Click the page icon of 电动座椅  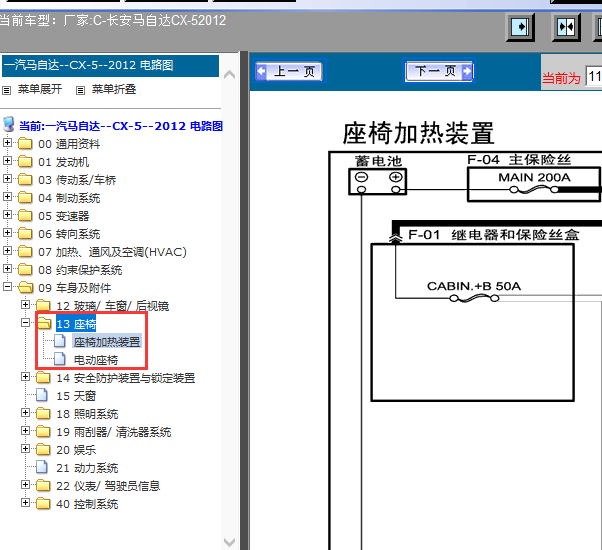coord(60,359)
